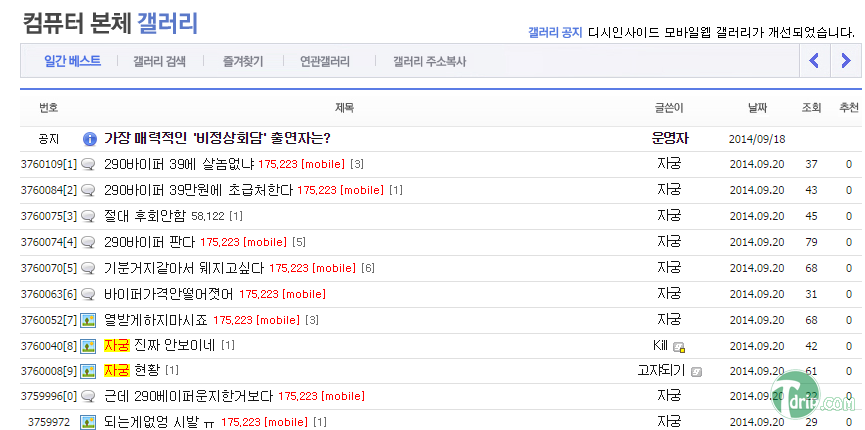865x430 pixels.
Task: Click the 추천 column header
Action: point(848,108)
